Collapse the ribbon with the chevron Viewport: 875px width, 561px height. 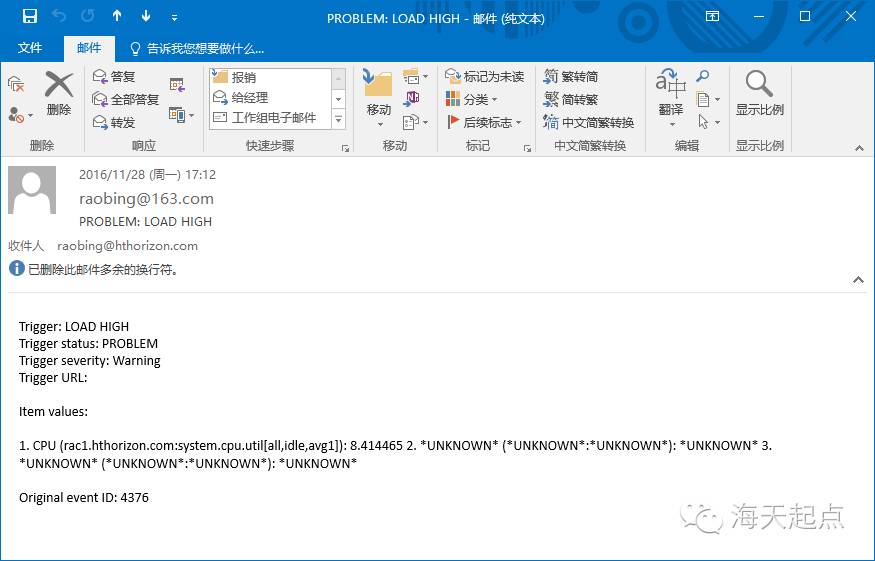(x=859, y=148)
